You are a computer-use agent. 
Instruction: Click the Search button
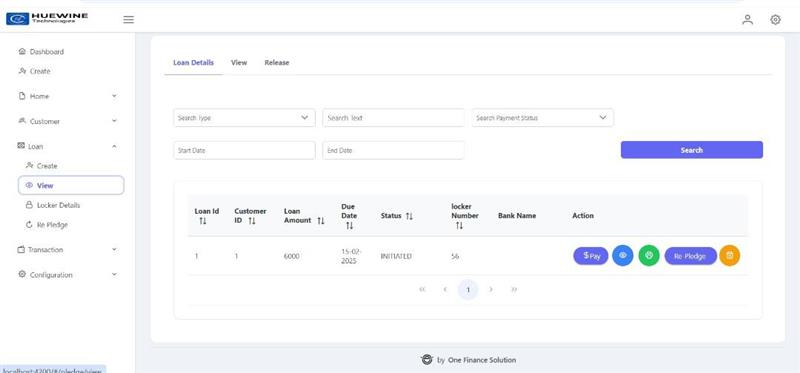pyautogui.click(x=691, y=150)
